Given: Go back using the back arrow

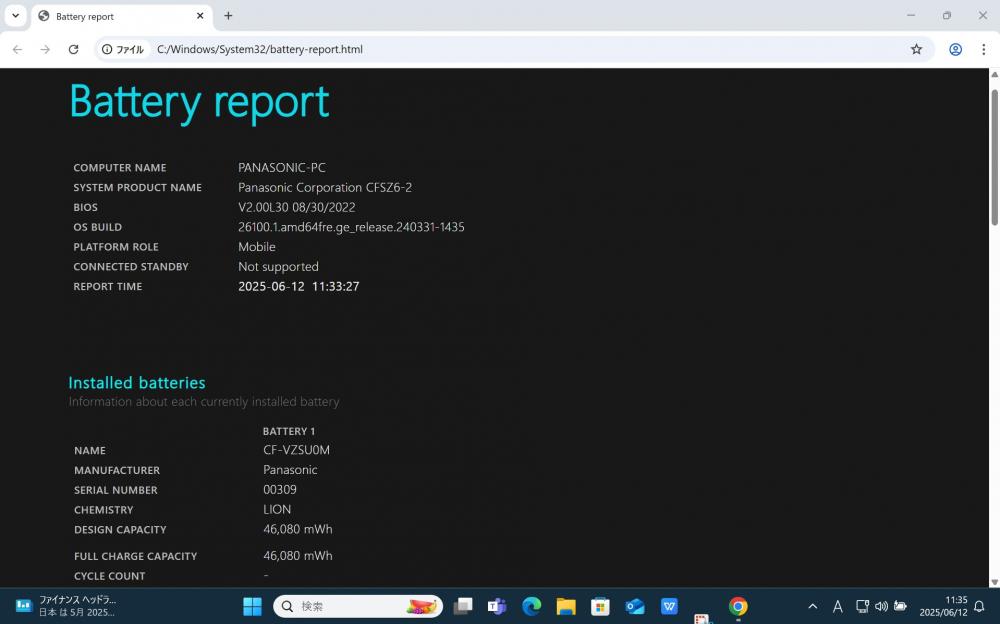Looking at the screenshot, I should coord(17,49).
